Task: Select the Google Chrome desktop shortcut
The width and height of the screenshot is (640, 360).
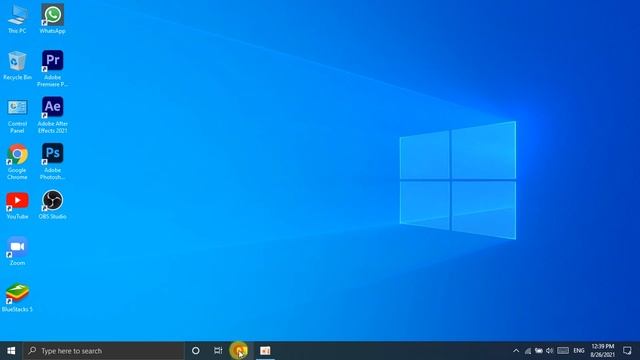Action: click(x=17, y=162)
